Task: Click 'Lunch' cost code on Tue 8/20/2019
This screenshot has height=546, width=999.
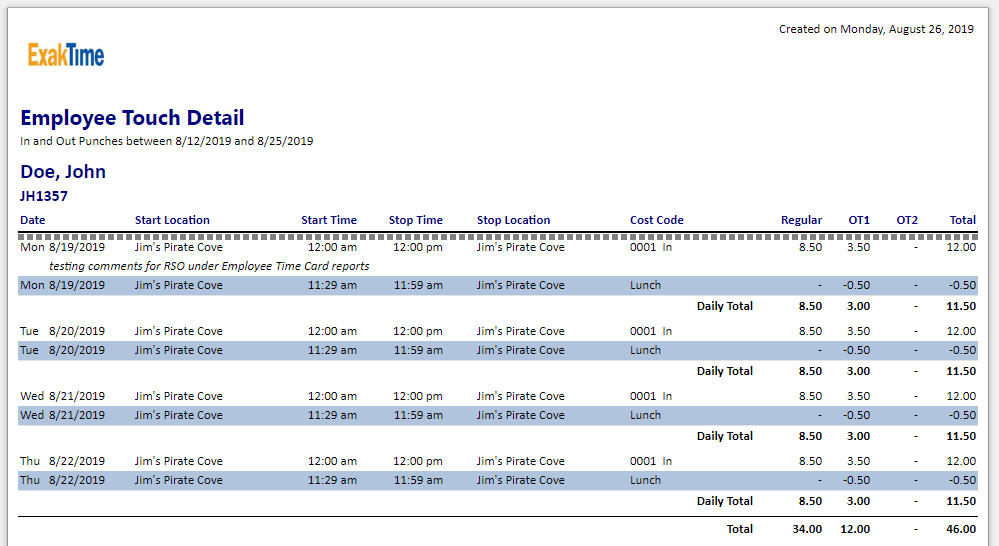Action: [645, 350]
